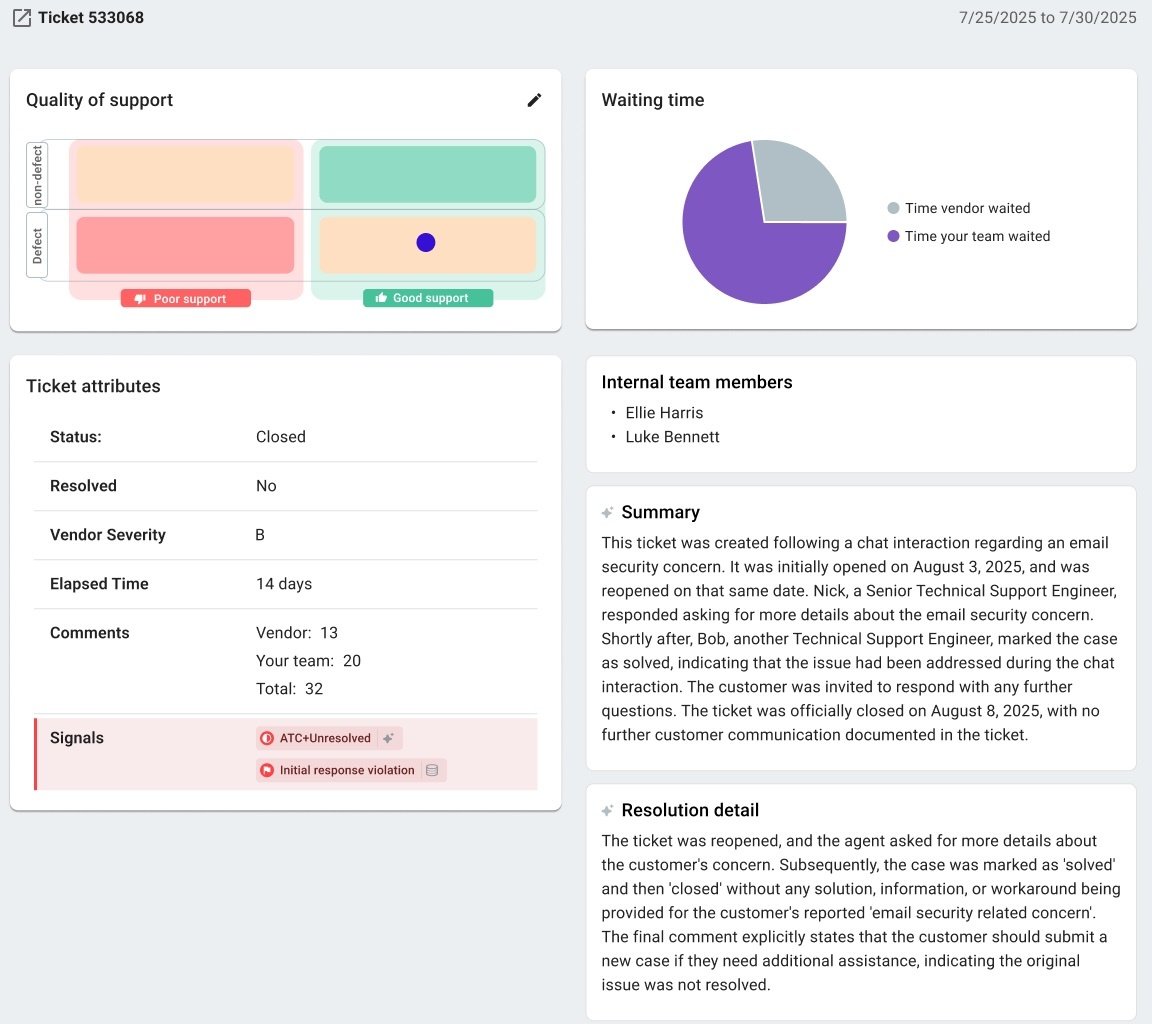Click the Defect row label
The image size is (1152, 1024).
[38, 246]
